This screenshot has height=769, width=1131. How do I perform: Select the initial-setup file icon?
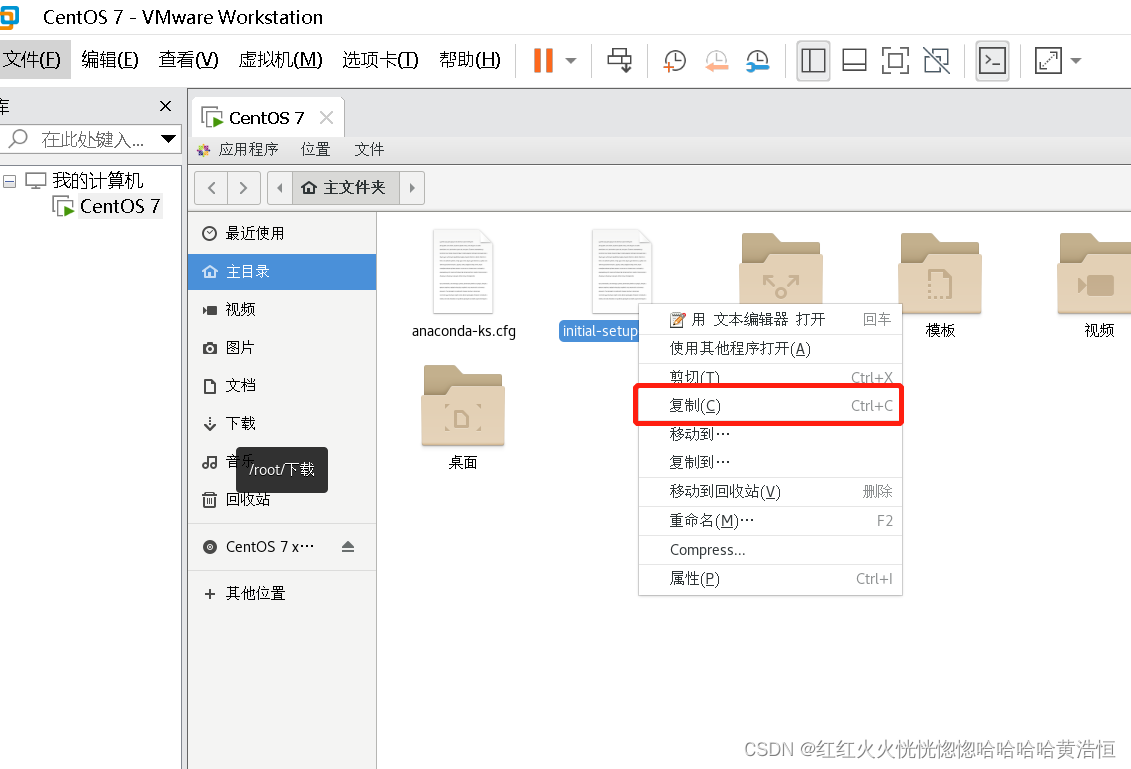point(620,271)
